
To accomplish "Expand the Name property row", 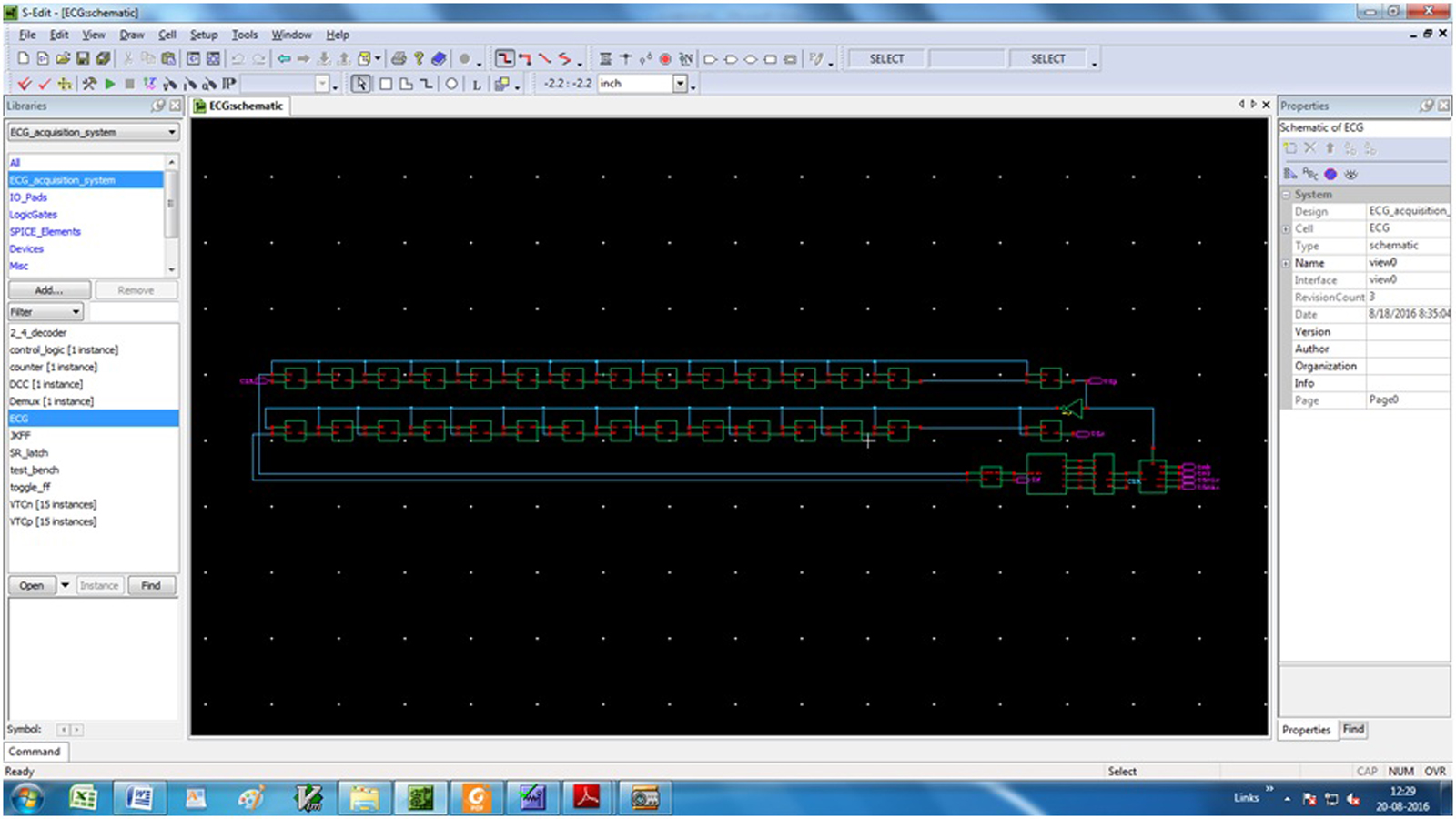I will (x=1286, y=263).
